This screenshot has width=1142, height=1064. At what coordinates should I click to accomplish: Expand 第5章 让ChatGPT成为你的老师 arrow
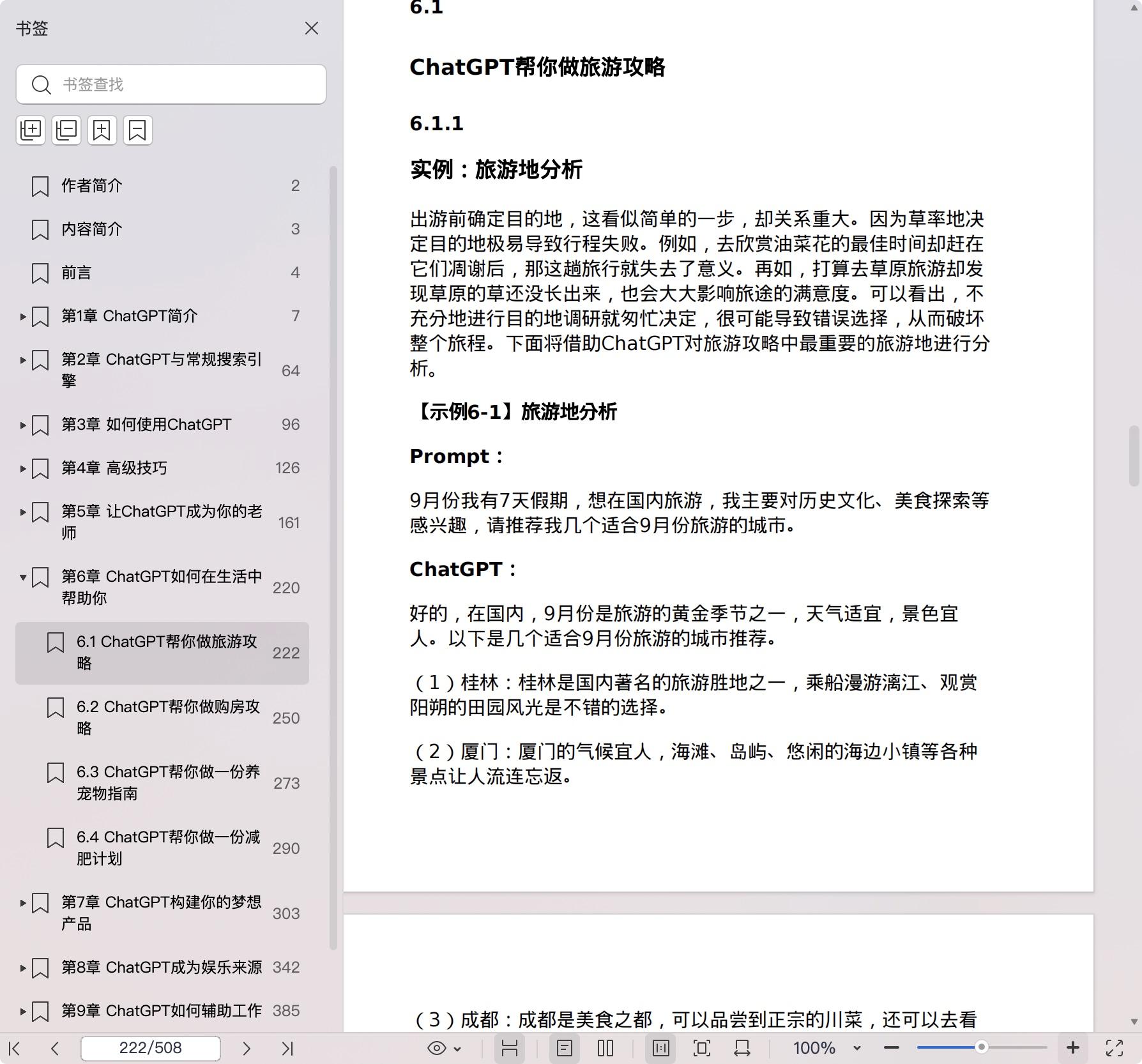(23, 512)
